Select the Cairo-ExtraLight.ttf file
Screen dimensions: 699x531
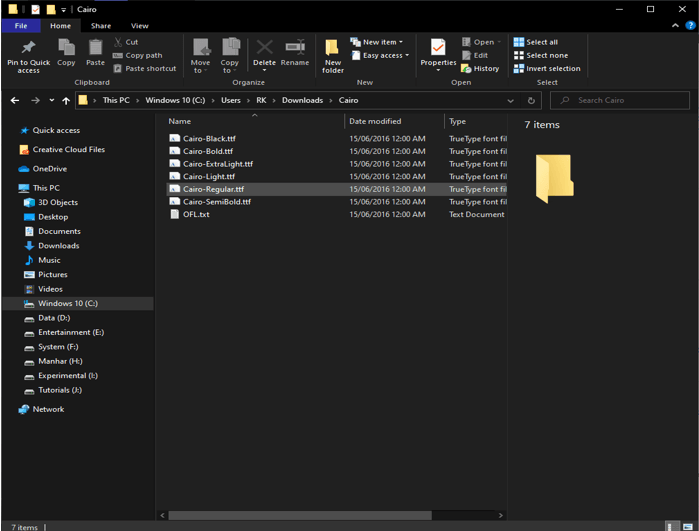[x=337, y=164]
